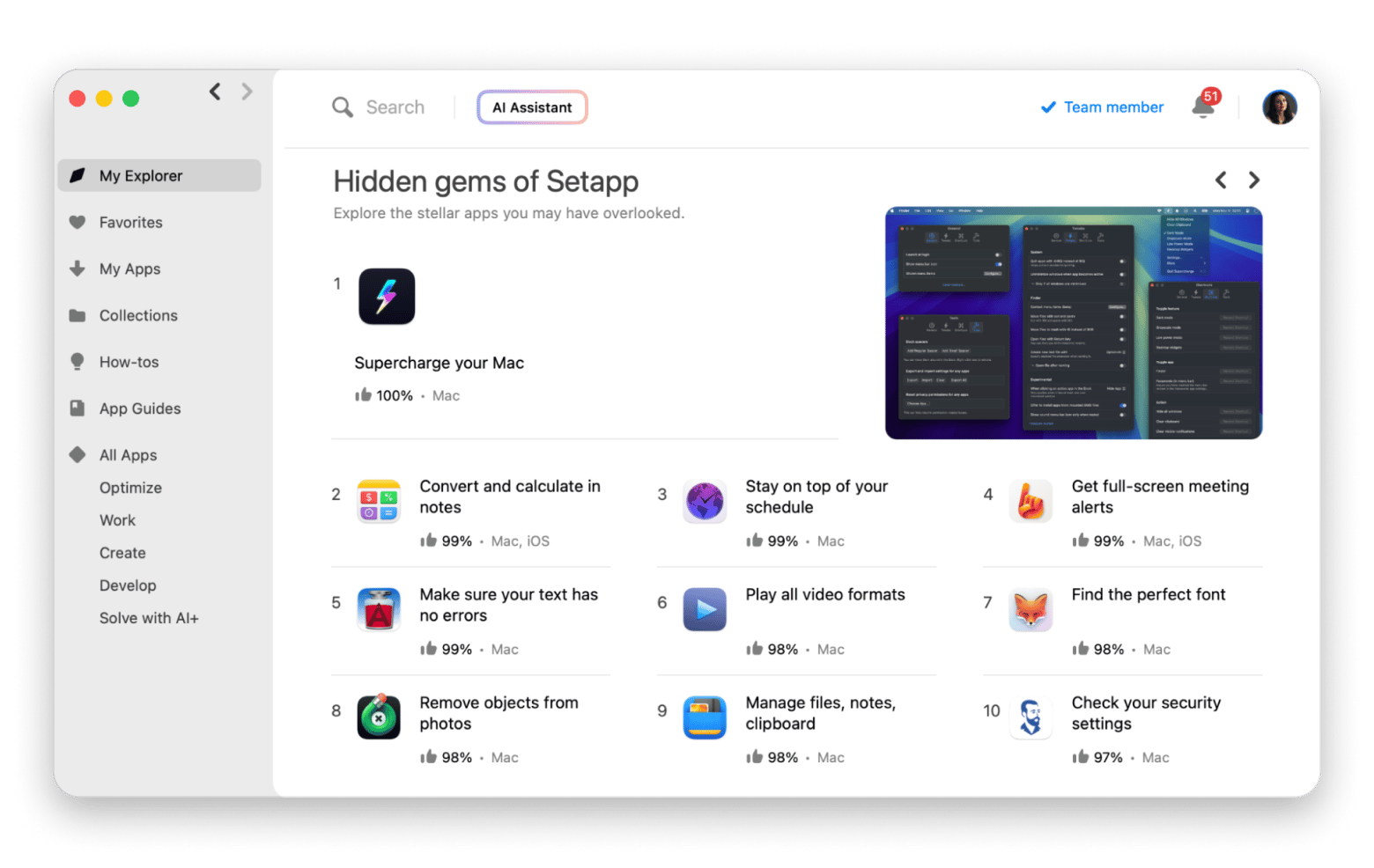Click the Favorites heart icon
Image resolution: width=1374 pixels, height=868 pixels.
tap(78, 223)
